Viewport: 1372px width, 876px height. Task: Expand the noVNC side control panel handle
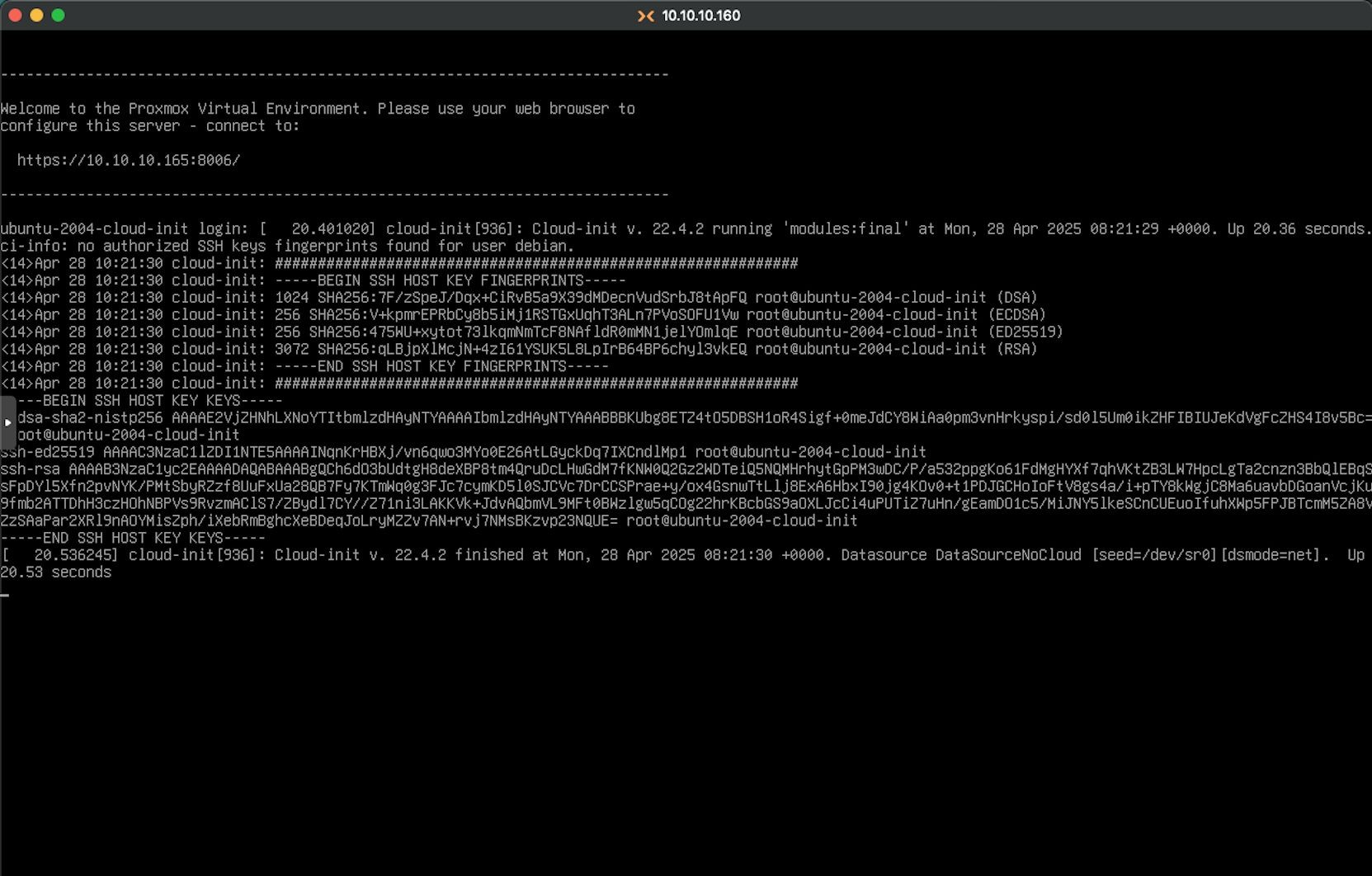[x=7, y=422]
